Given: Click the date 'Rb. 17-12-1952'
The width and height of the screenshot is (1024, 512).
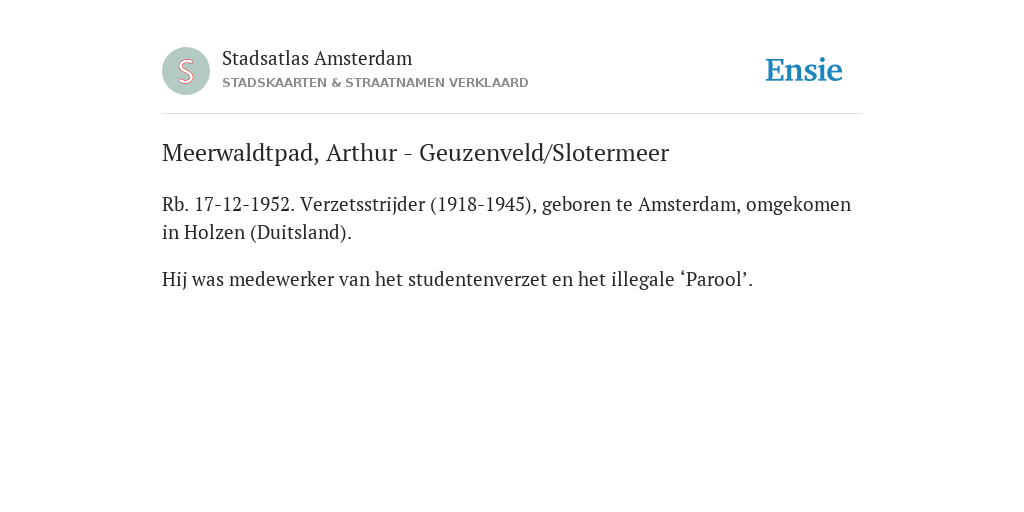Looking at the screenshot, I should pyautogui.click(x=229, y=204).
